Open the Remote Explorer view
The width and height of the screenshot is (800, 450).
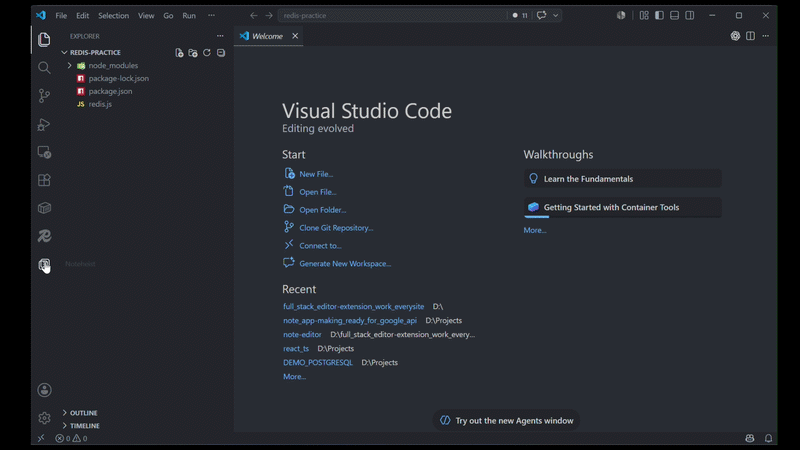[44, 152]
